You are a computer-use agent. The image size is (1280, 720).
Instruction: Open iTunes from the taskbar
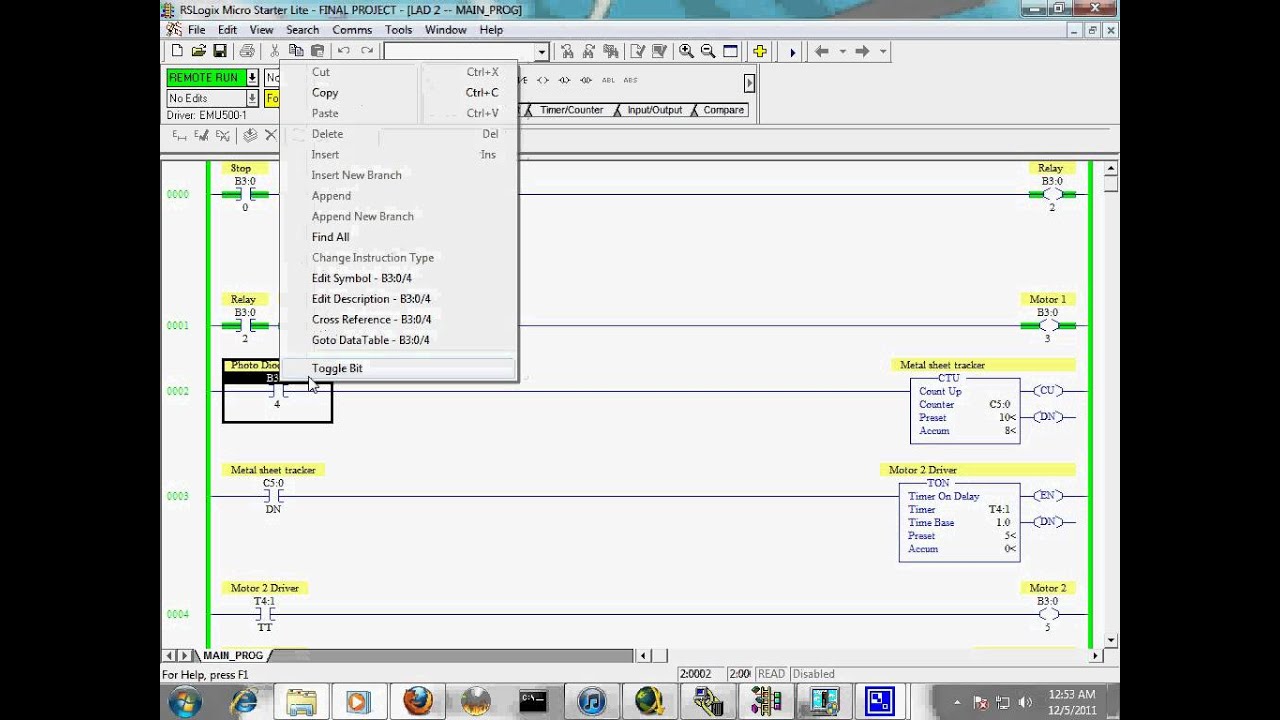click(x=591, y=701)
